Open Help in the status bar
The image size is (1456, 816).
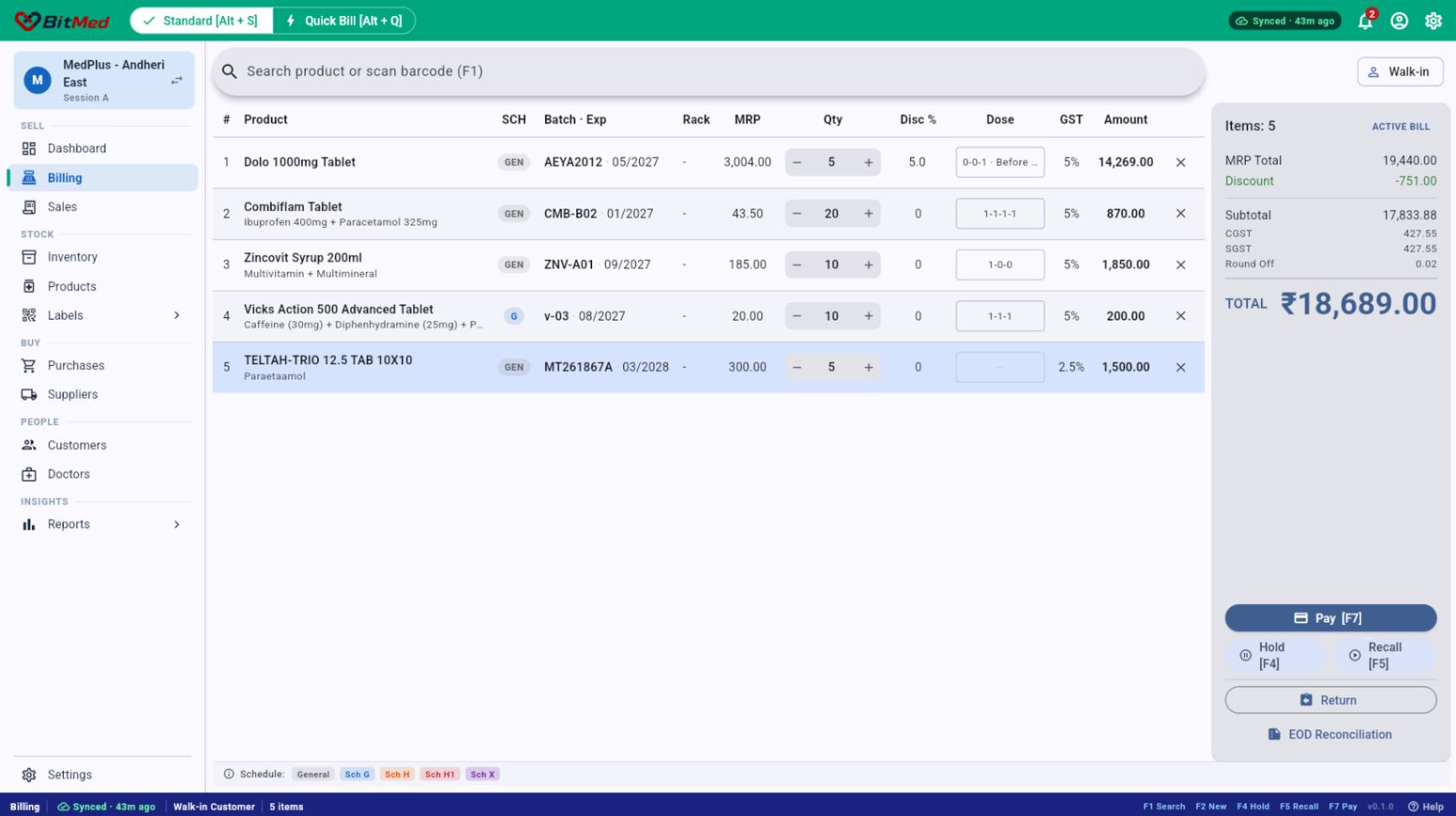1427,807
